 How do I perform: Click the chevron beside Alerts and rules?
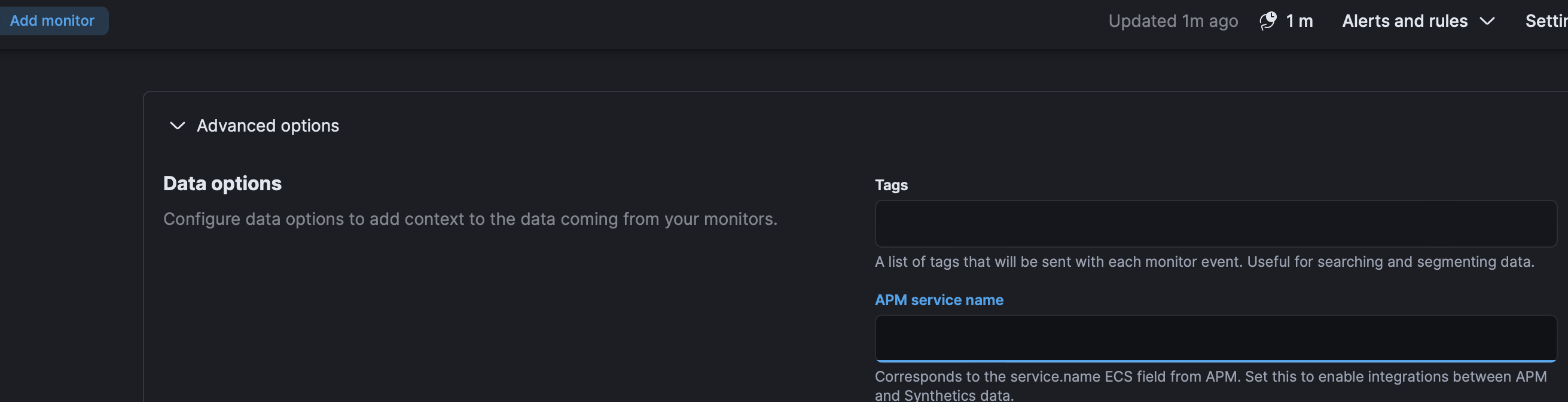coord(1487,22)
